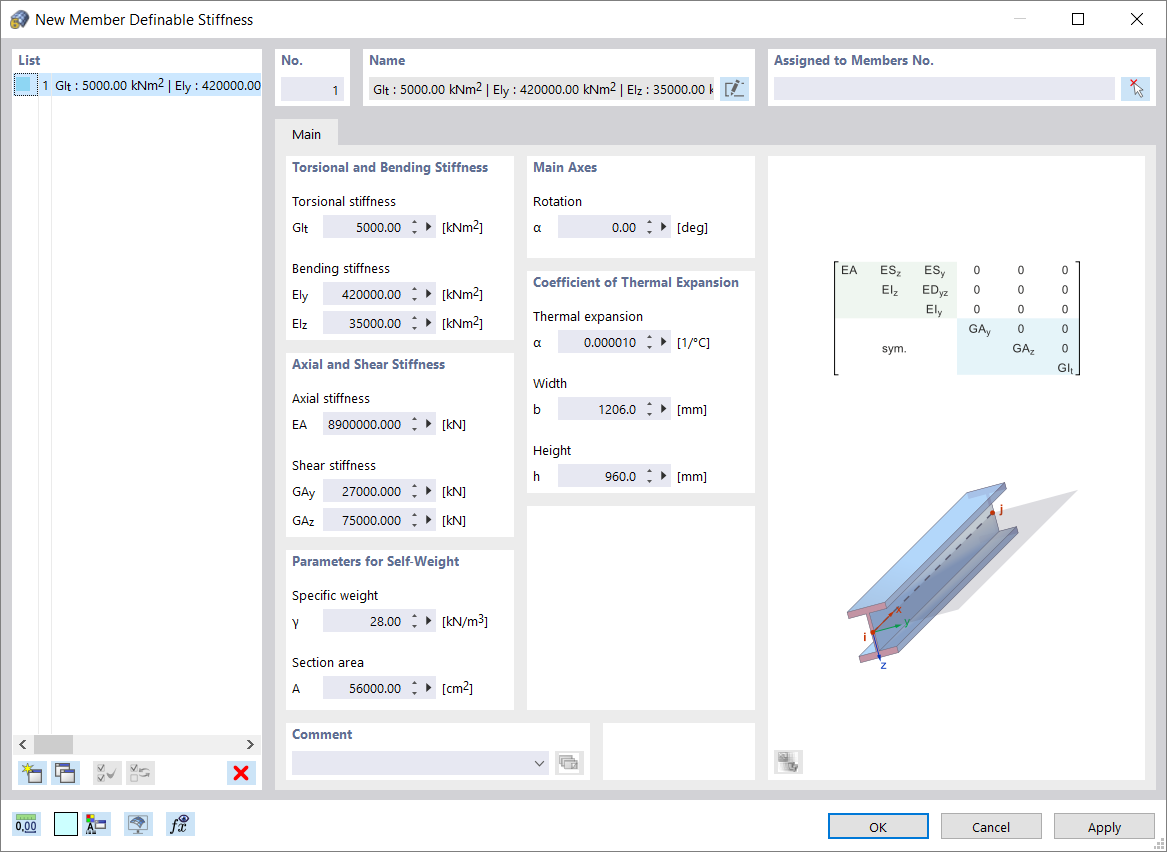This screenshot has height=852, width=1167.
Task: Delete the selected item with the red X
Action: (241, 773)
